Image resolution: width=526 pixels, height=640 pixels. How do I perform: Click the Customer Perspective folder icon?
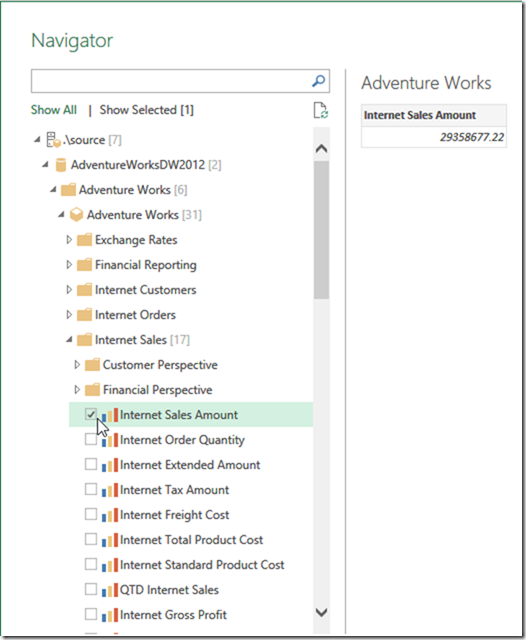pos(92,364)
